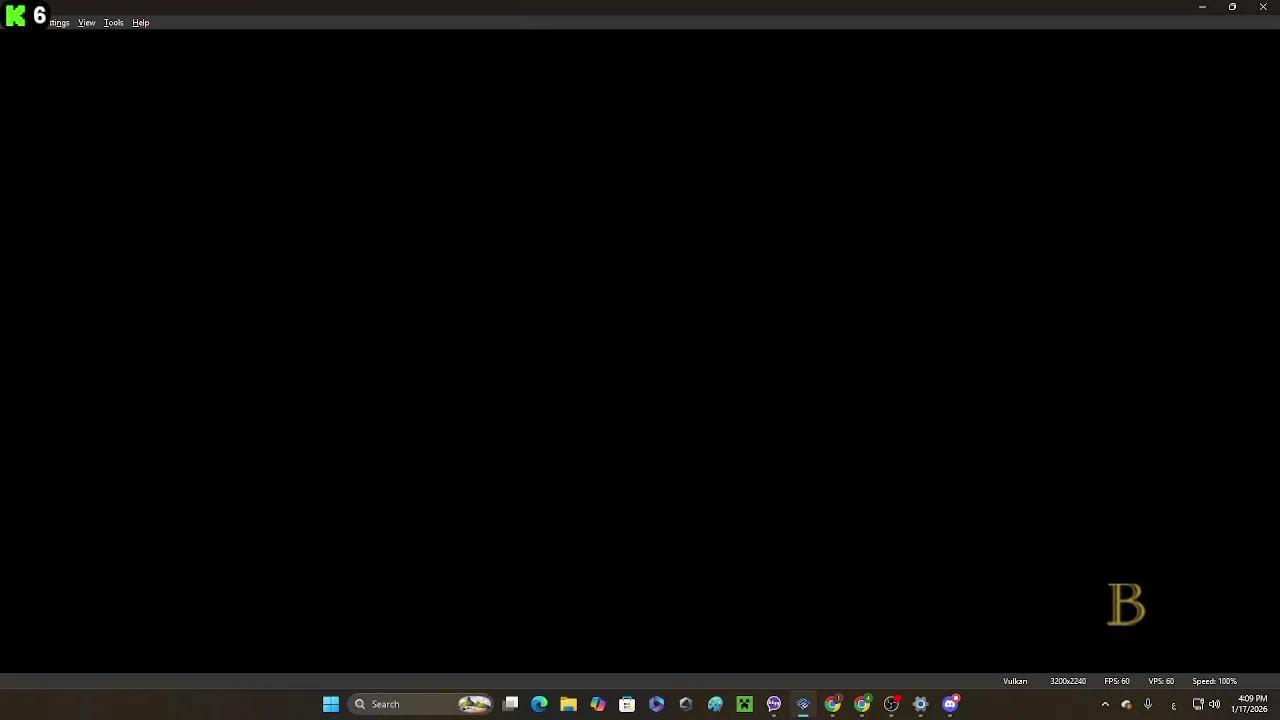This screenshot has height=720, width=1280.
Task: Click the microphone tray icon
Action: click(1148, 704)
